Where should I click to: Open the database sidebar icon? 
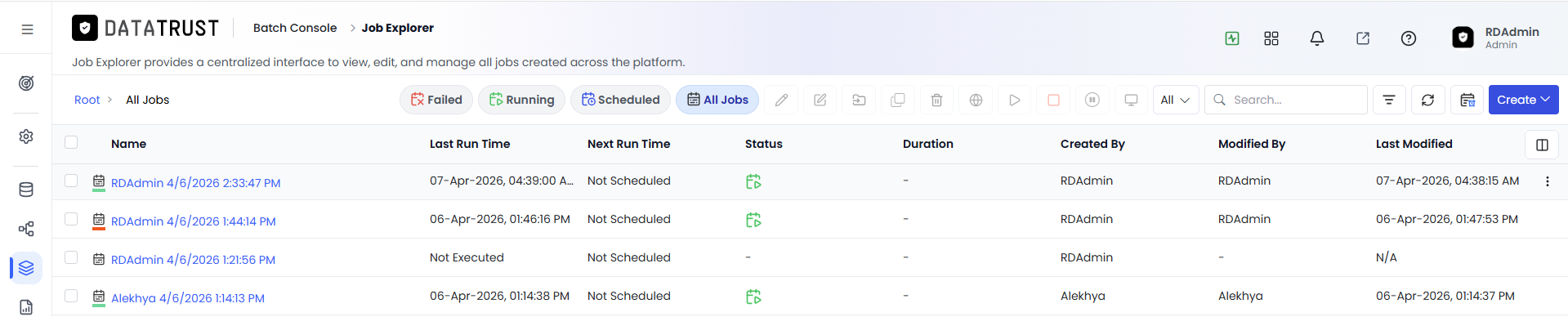[x=26, y=190]
